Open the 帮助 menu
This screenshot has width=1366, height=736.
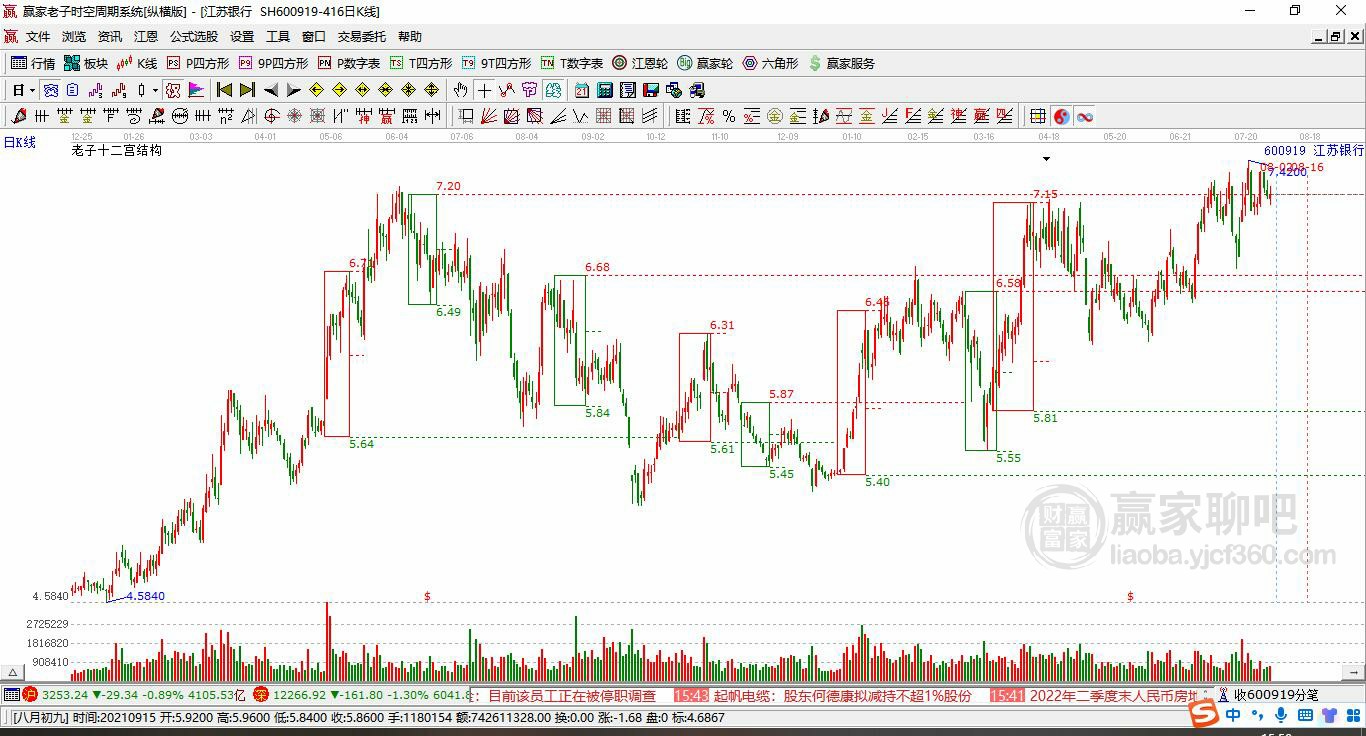click(409, 37)
